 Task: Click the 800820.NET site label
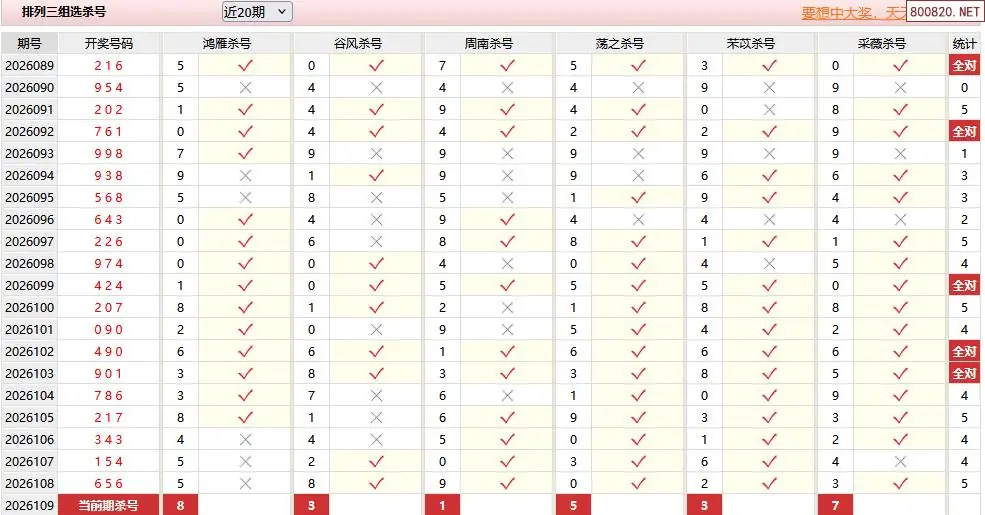coord(943,12)
